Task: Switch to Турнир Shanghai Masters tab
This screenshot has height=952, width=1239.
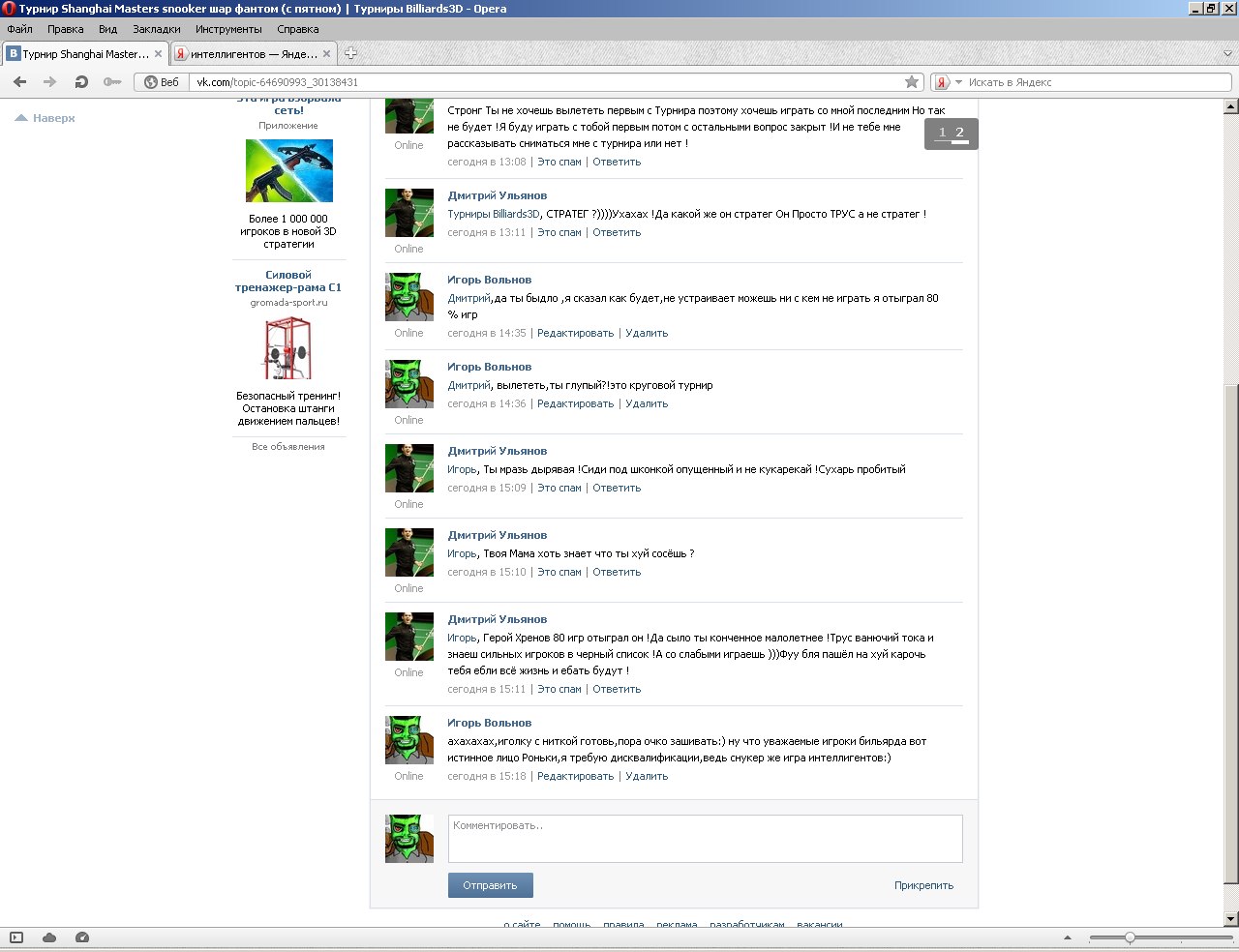Action: [85, 54]
